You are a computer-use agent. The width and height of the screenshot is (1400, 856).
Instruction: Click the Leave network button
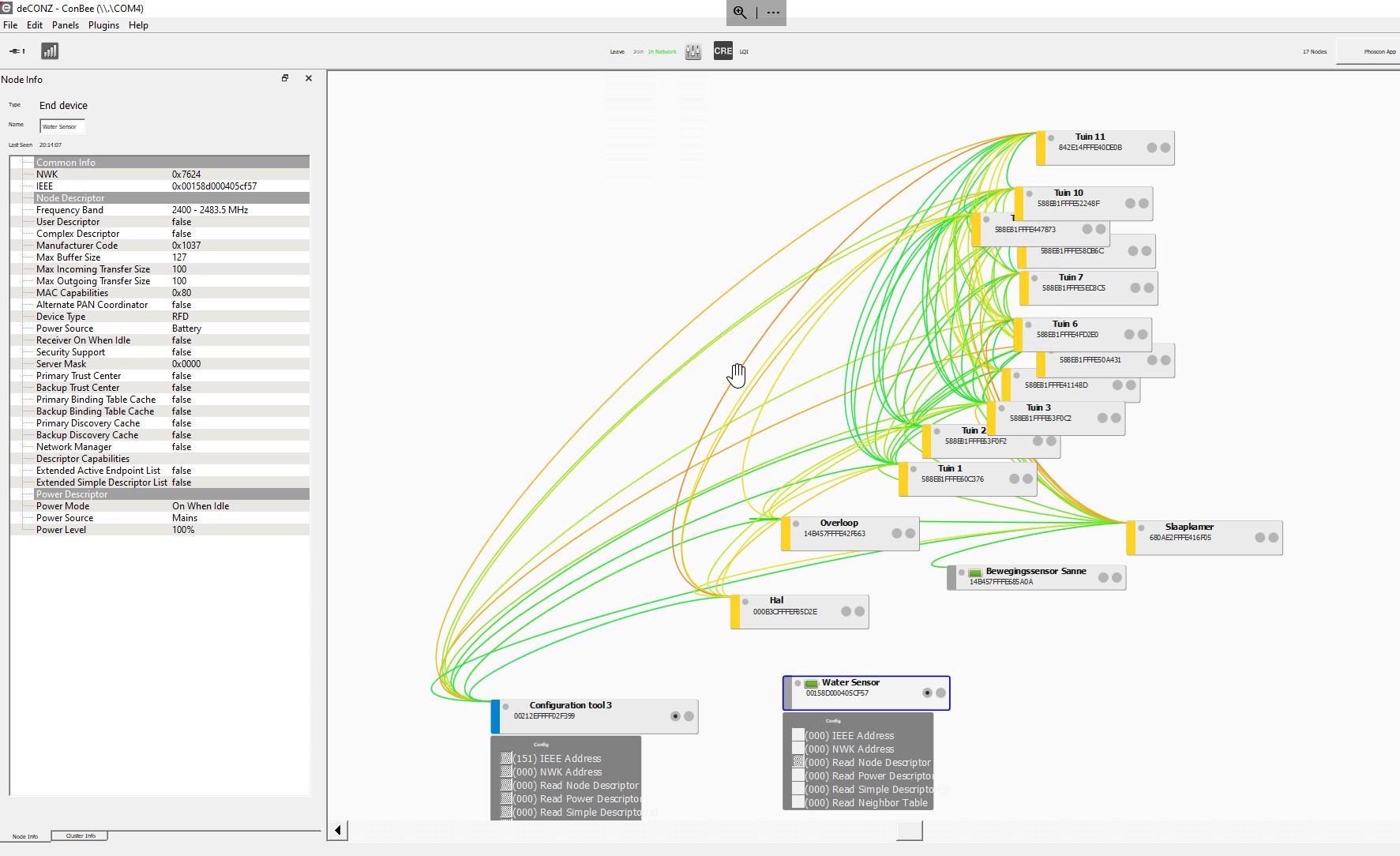tap(617, 52)
